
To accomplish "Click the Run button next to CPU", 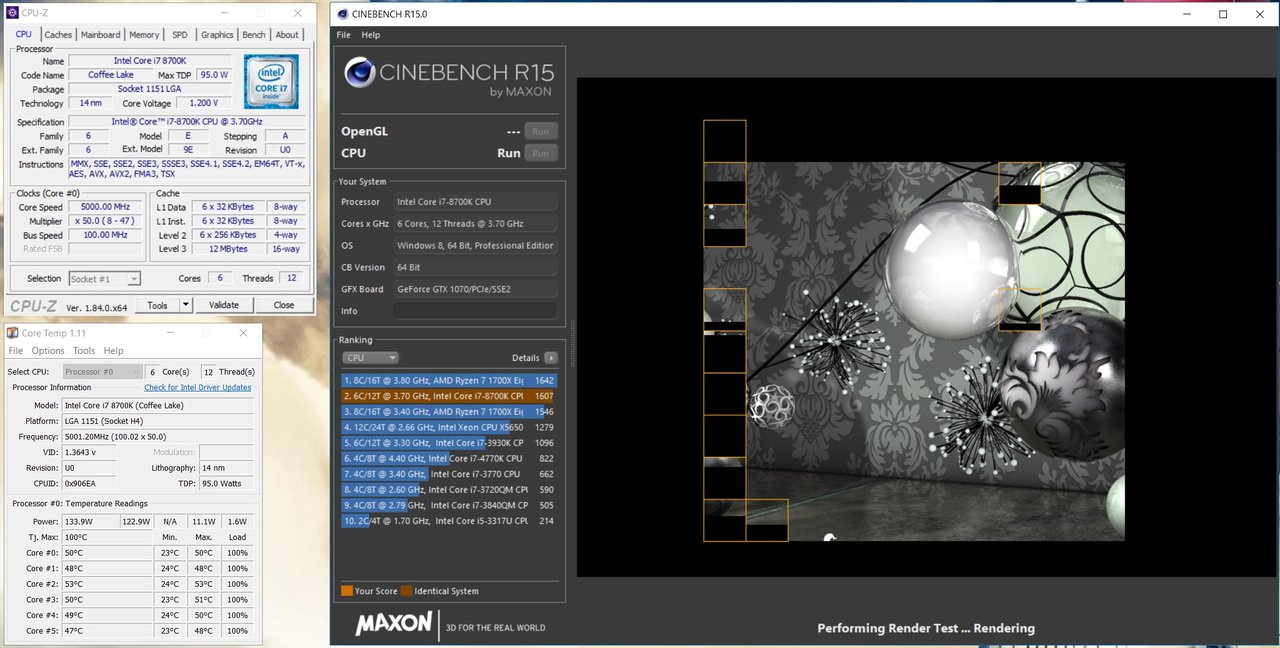I will click(540, 153).
